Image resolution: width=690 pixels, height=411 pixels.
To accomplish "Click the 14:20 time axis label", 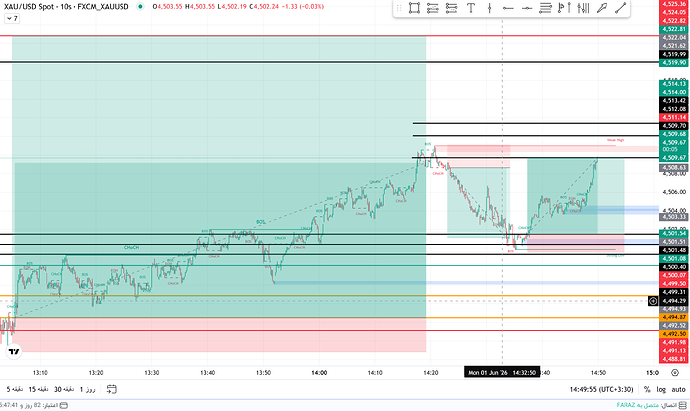I will [x=431, y=373].
